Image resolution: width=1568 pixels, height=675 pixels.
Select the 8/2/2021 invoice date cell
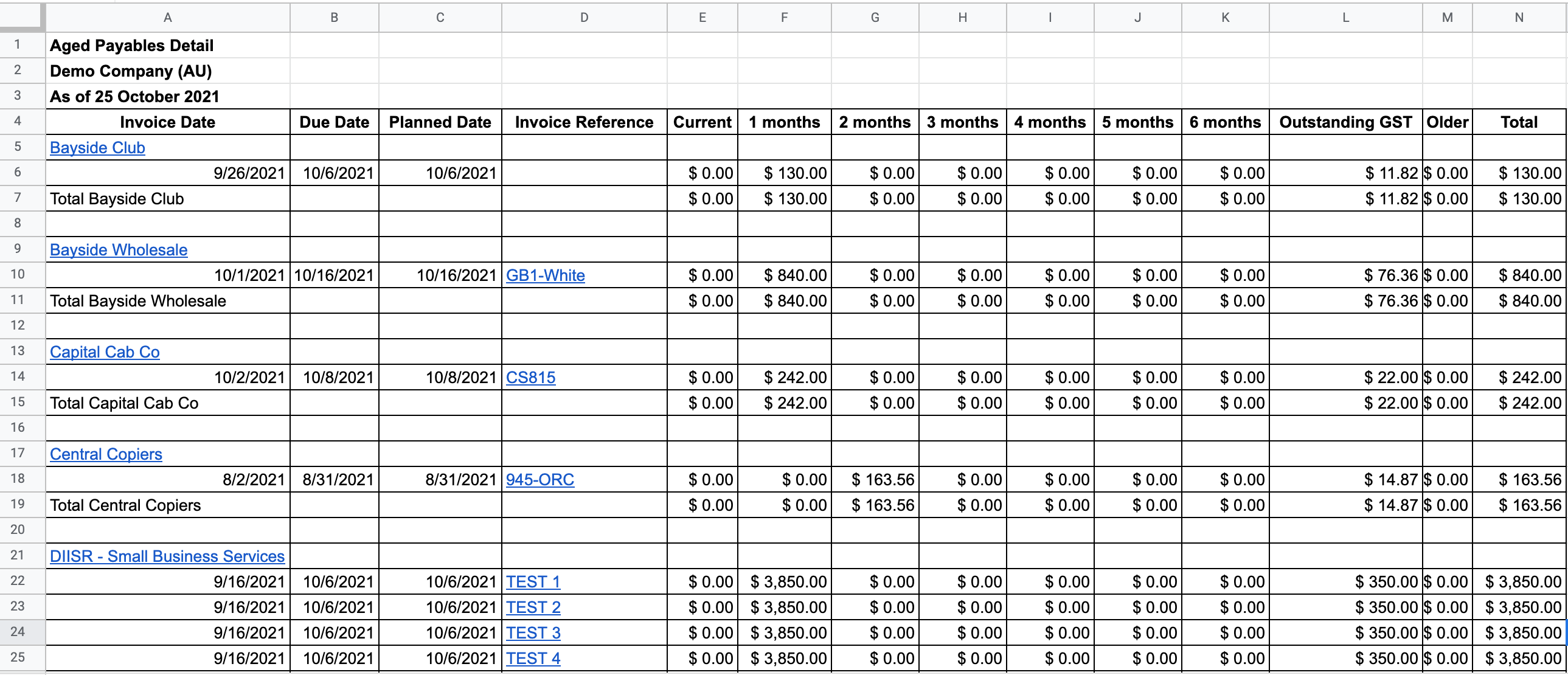pyautogui.click(x=168, y=480)
